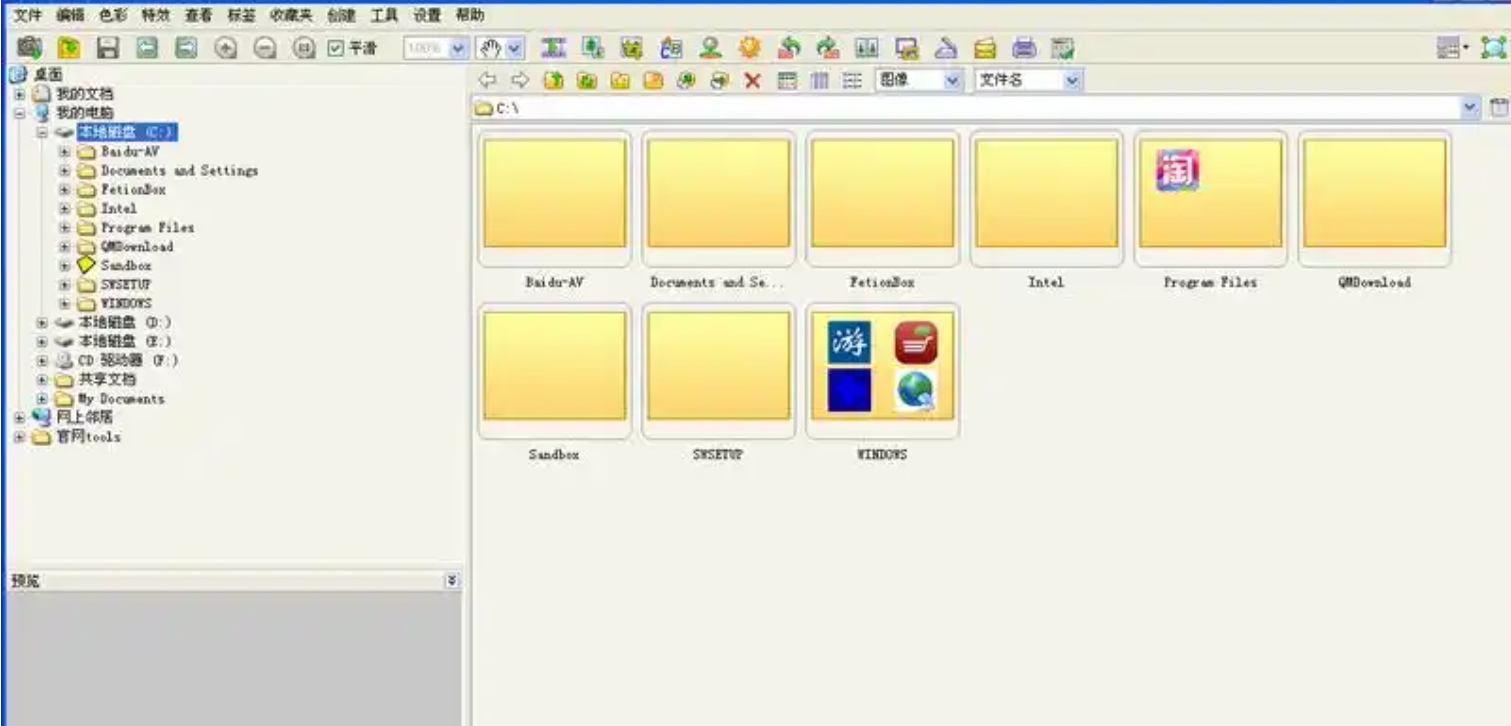Expand the 网上邻居 tree node

(x=19, y=417)
